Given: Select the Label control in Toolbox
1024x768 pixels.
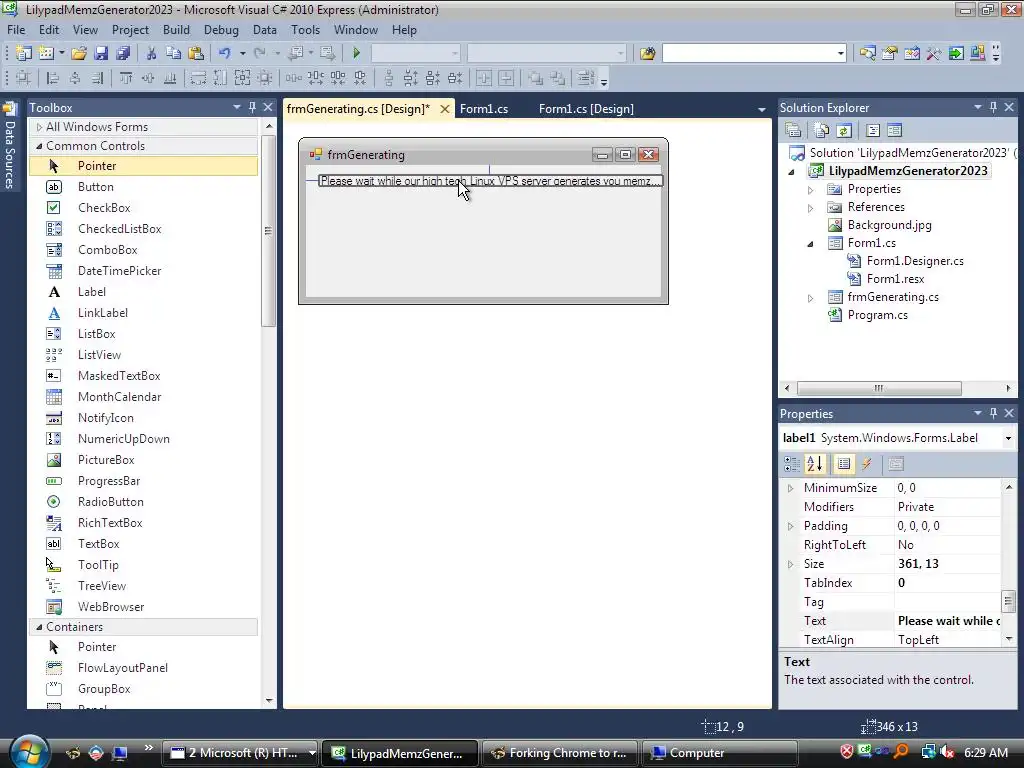Looking at the screenshot, I should [x=91, y=292].
